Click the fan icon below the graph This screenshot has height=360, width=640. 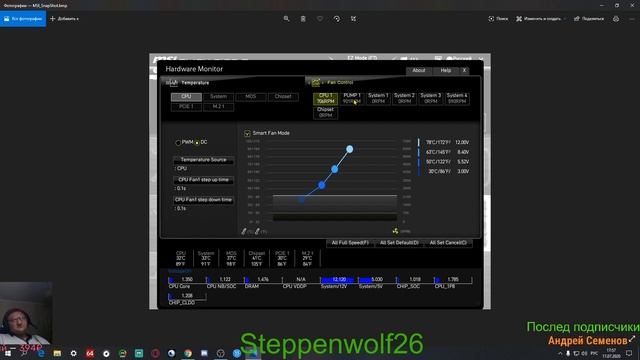pyautogui.click(x=395, y=231)
